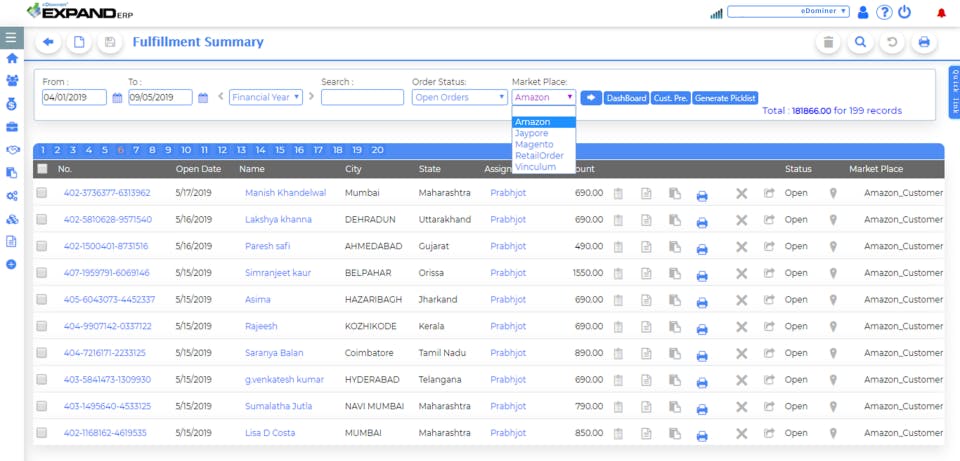Click the cancel X icon for Manish Khandelwal
This screenshot has height=461, width=960.
[741, 193]
